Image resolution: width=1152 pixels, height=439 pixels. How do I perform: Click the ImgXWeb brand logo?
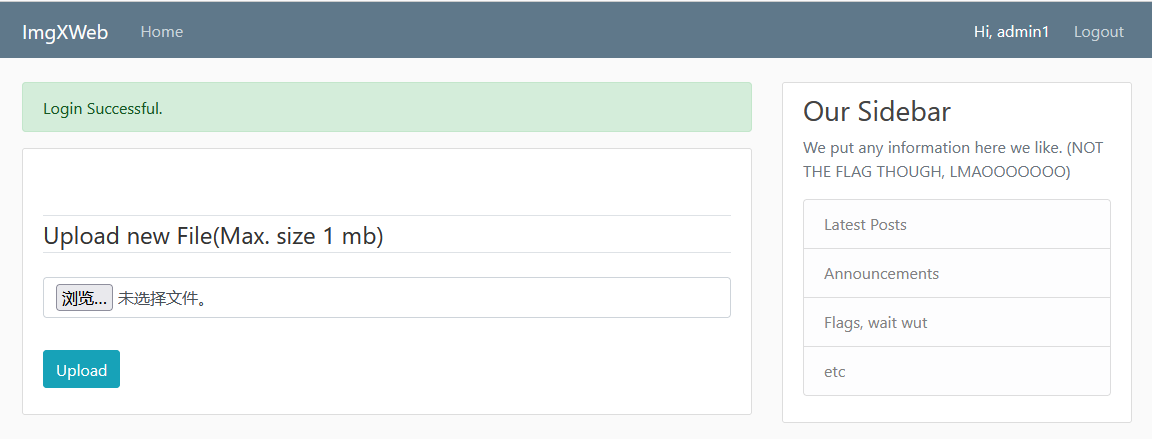(x=65, y=32)
